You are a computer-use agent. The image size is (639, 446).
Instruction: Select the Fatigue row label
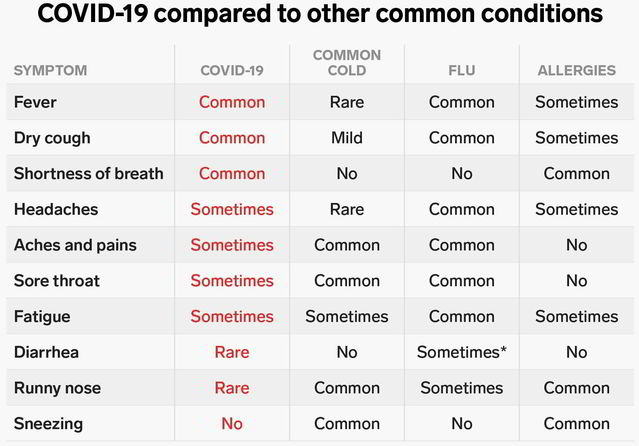coord(41,316)
